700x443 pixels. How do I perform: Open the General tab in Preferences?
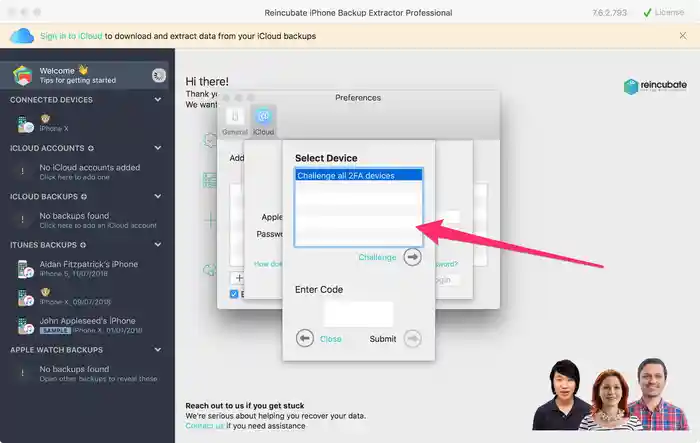pyautogui.click(x=235, y=121)
